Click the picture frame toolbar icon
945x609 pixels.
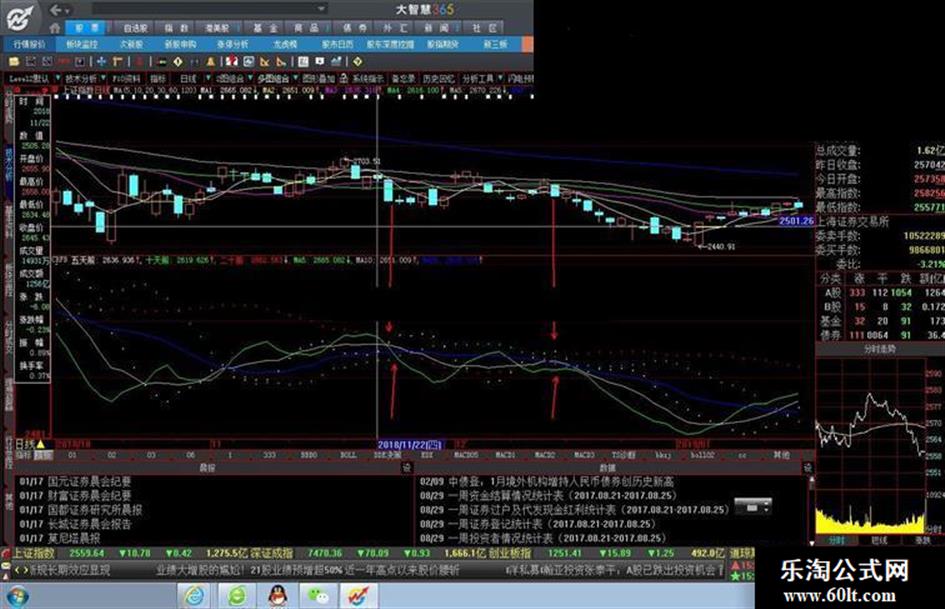248,62
